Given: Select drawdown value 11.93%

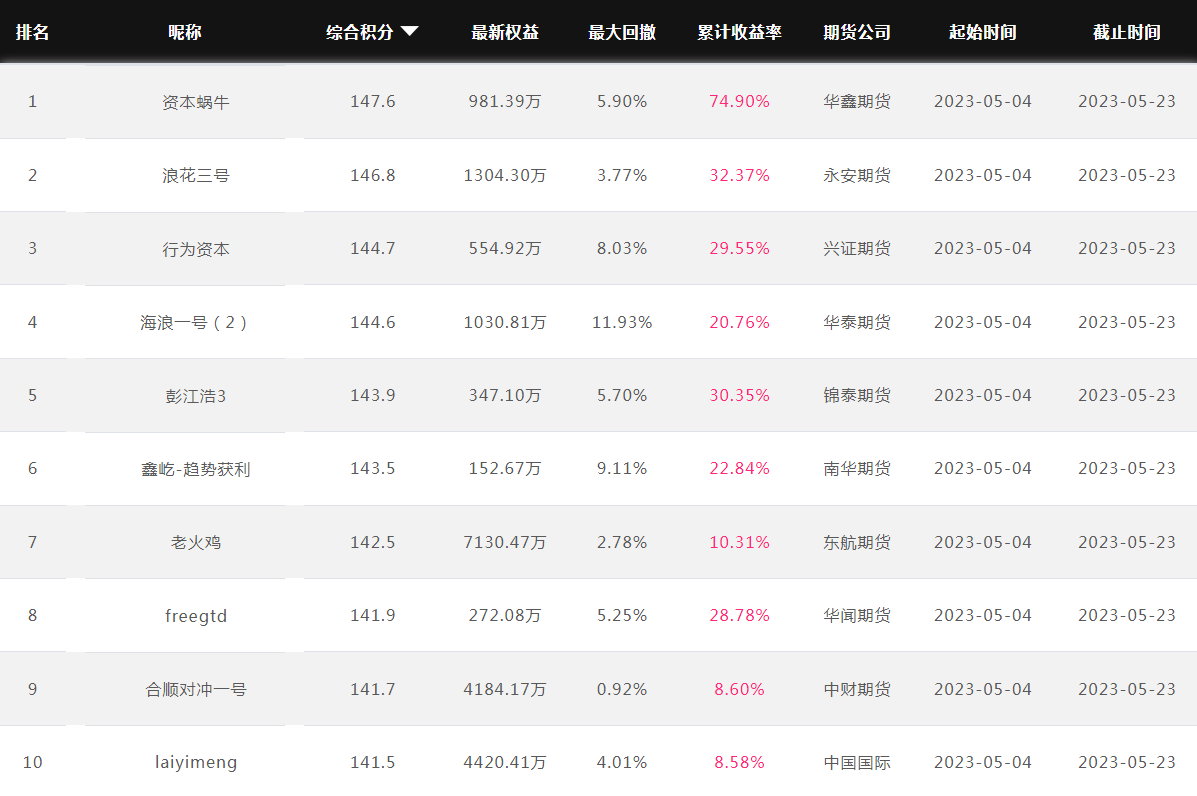Looking at the screenshot, I should tap(622, 322).
